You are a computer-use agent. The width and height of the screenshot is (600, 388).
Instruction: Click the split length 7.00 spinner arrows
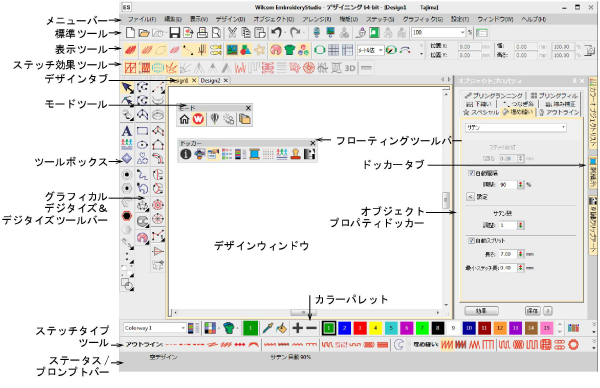pos(520,254)
